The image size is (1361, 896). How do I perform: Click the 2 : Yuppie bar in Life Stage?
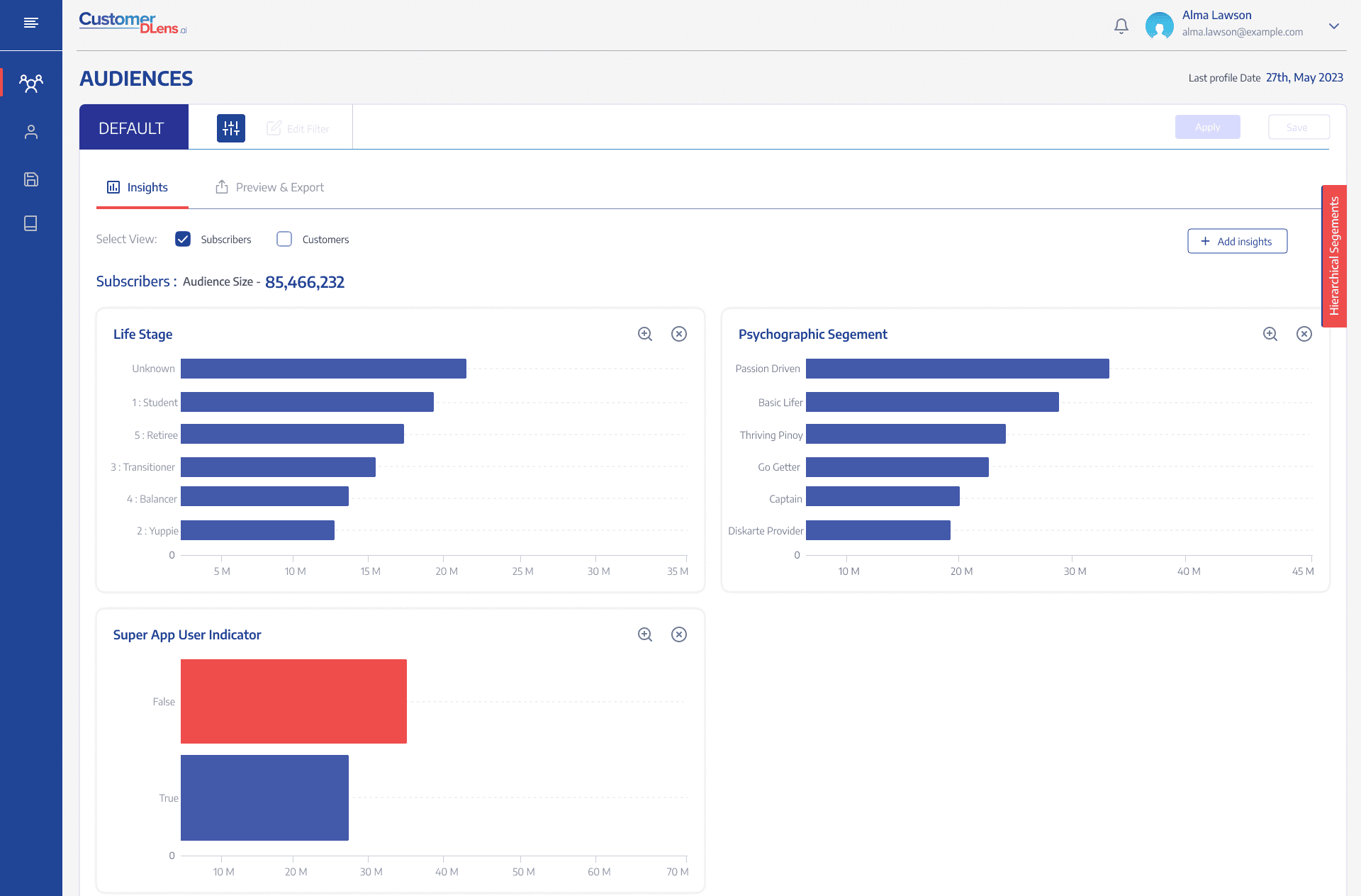(x=257, y=530)
